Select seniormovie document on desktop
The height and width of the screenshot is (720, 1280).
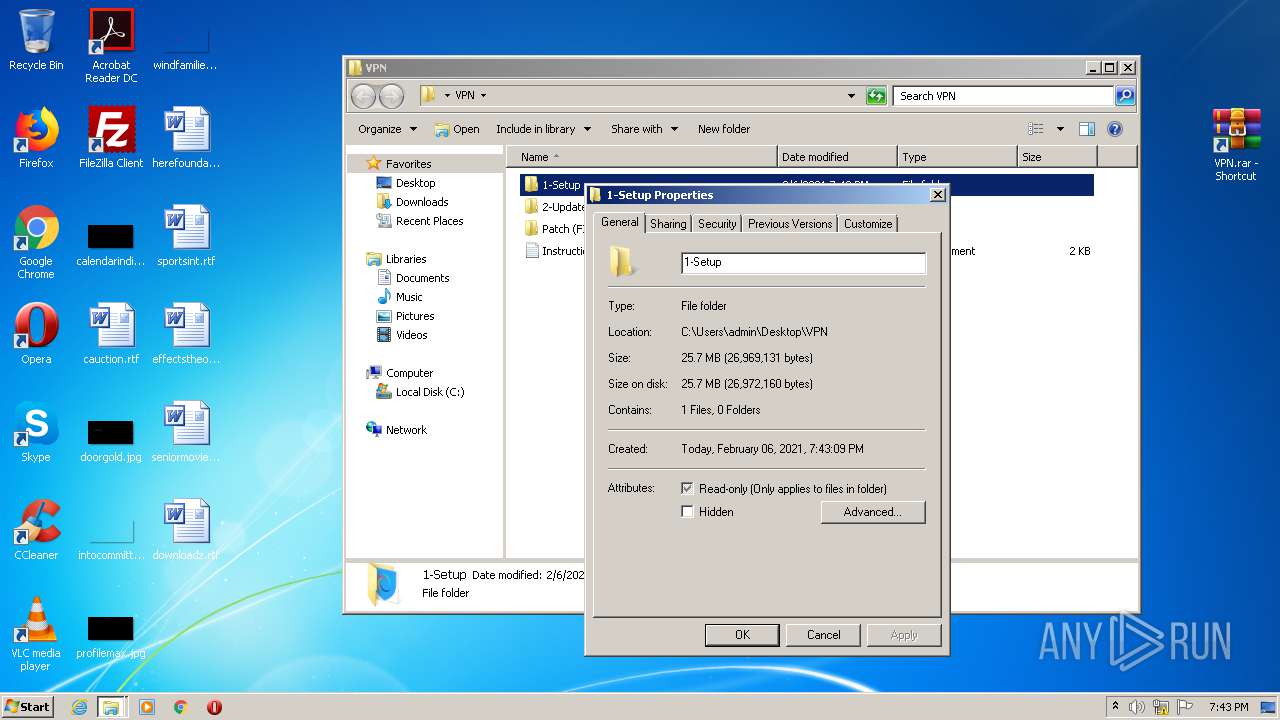[186, 431]
